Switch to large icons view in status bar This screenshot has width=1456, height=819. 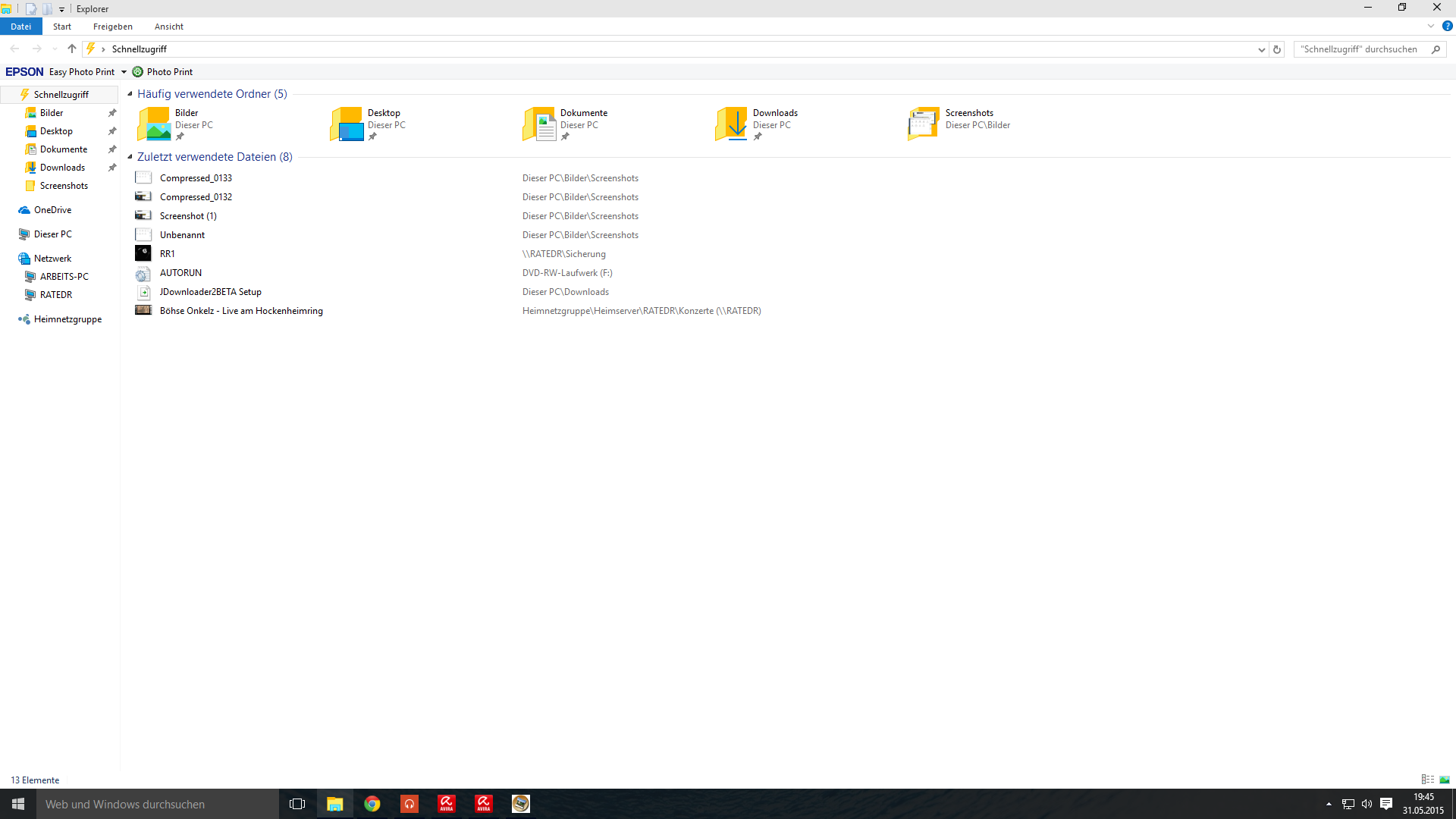(1445, 780)
